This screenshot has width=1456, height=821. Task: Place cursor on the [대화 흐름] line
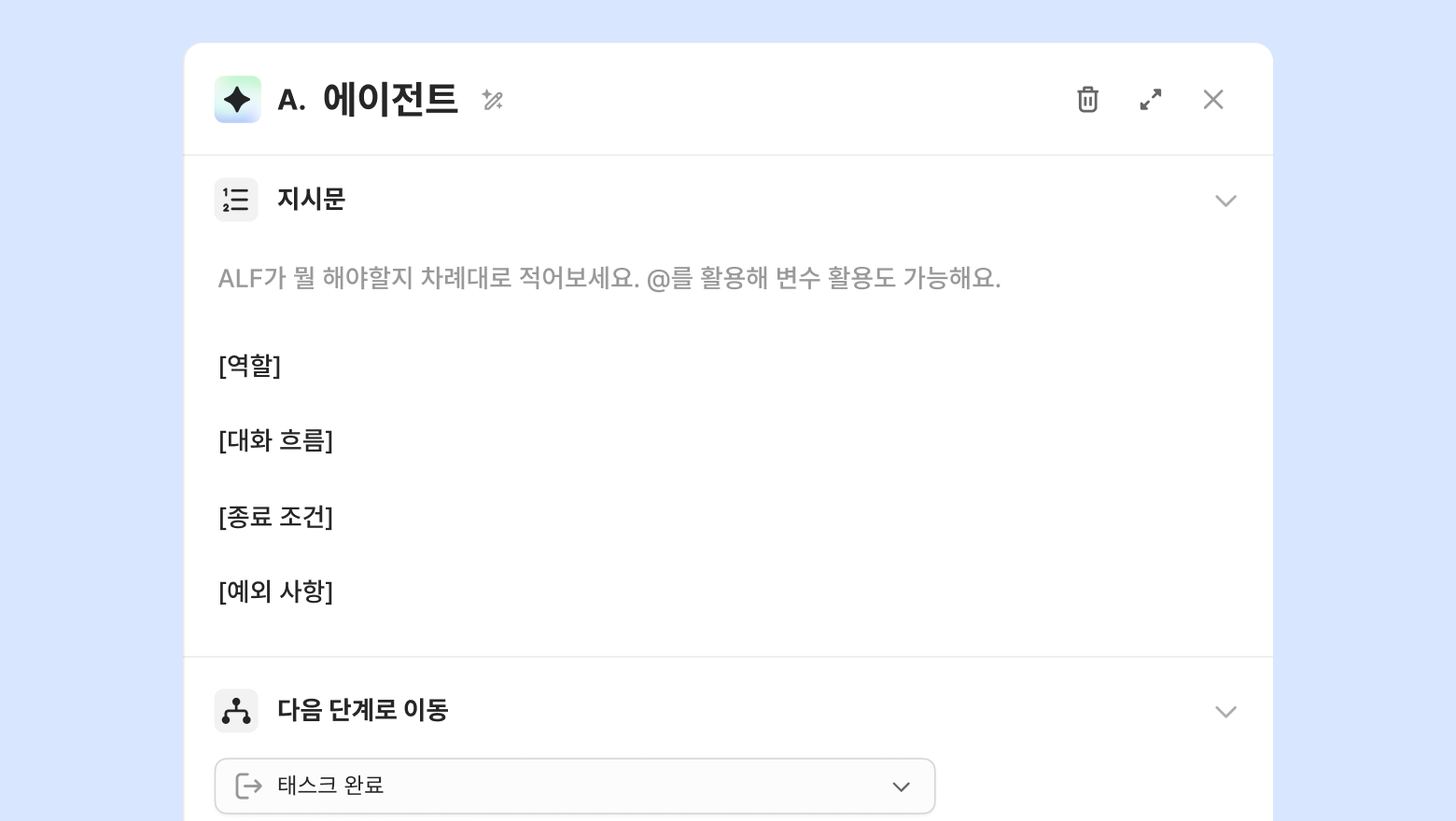(x=275, y=440)
